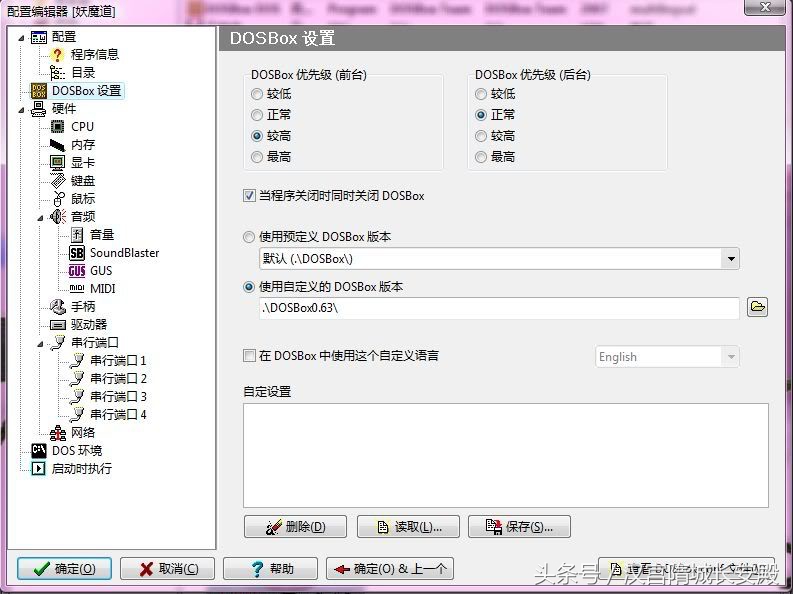Click the custom DOSBox path field

499,308
